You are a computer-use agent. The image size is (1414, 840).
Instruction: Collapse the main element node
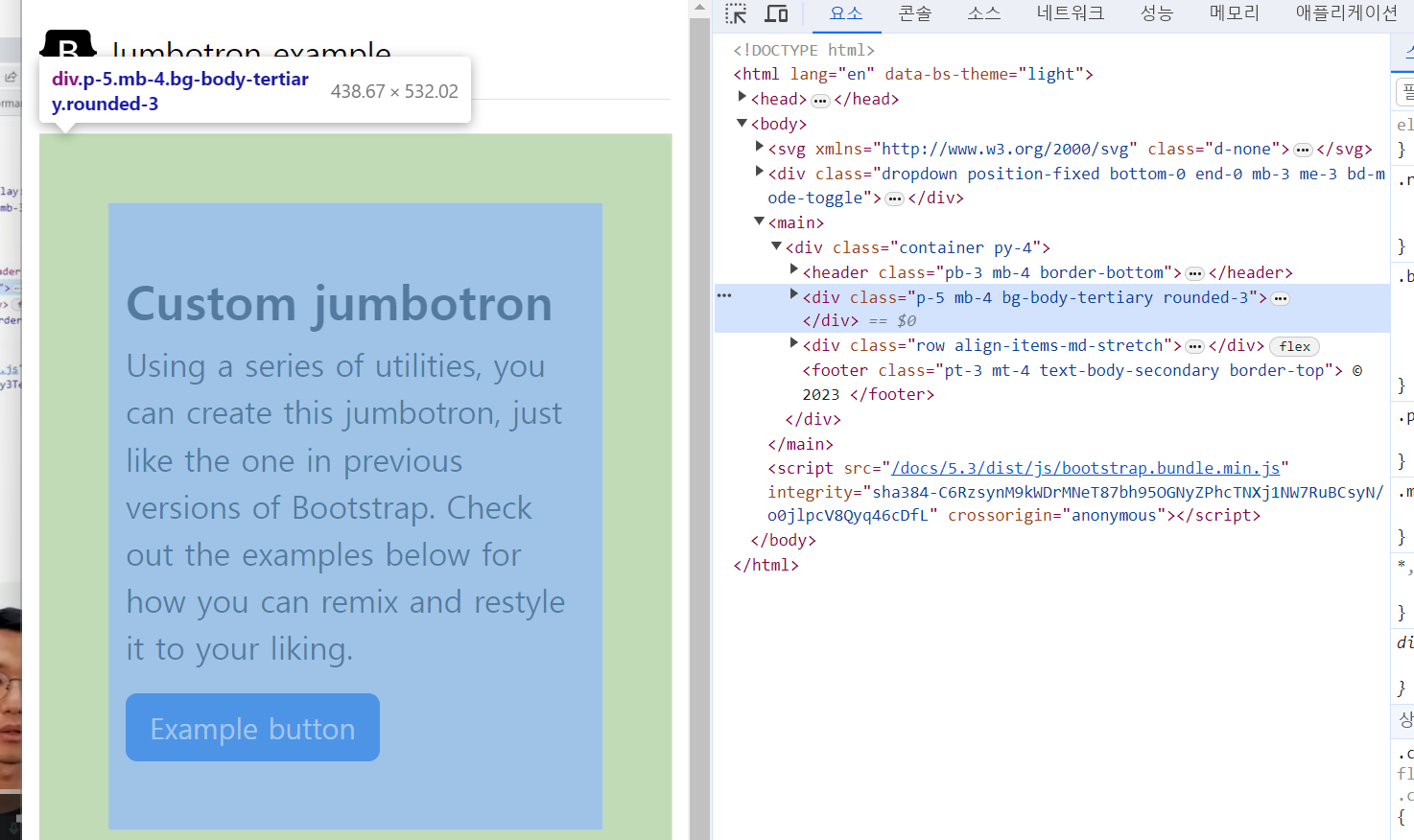[x=759, y=222]
